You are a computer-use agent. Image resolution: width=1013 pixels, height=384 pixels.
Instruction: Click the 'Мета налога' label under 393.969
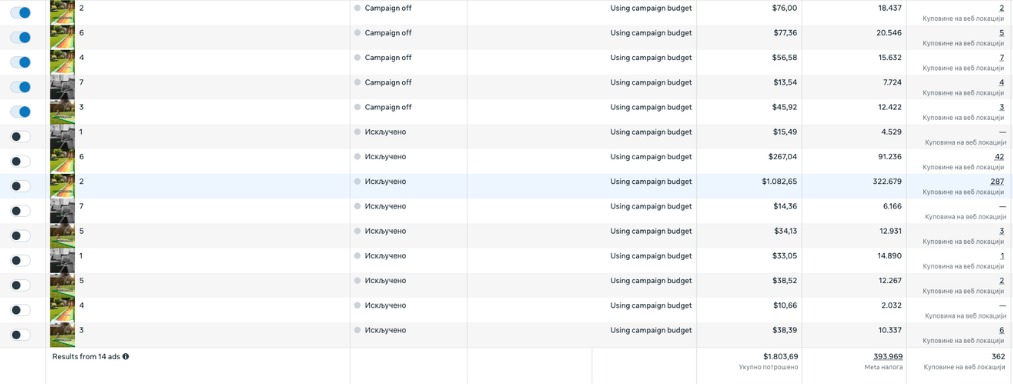coord(884,367)
